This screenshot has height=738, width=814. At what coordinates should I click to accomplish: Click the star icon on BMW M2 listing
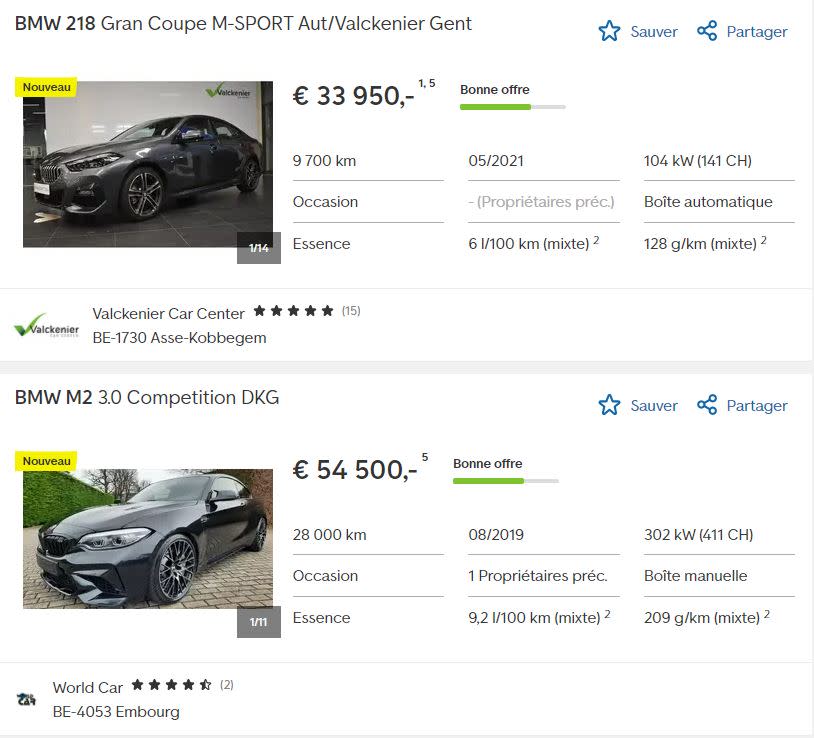[609, 405]
